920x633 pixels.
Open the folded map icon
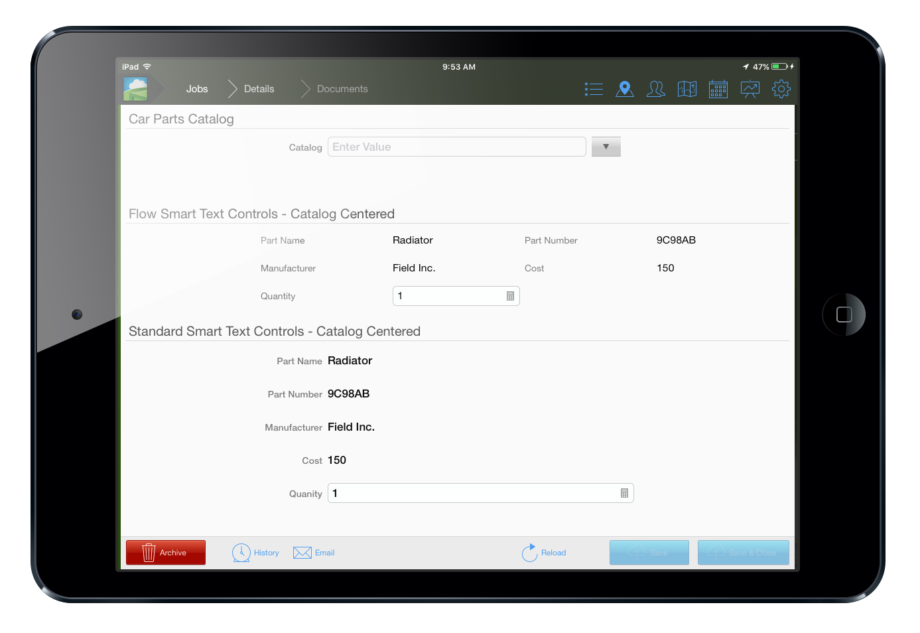[x=687, y=89]
